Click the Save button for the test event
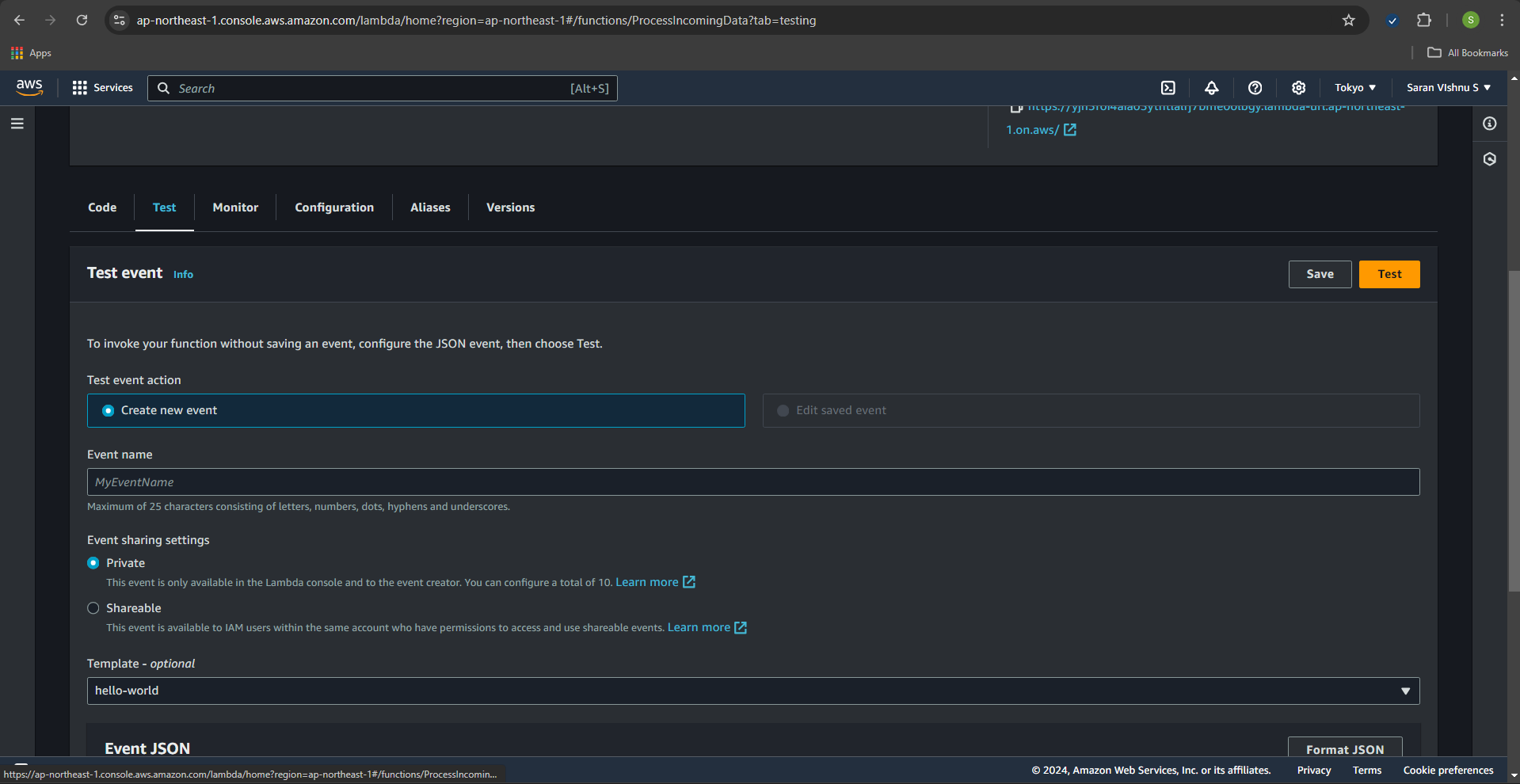The height and width of the screenshot is (784, 1520). [1320, 274]
